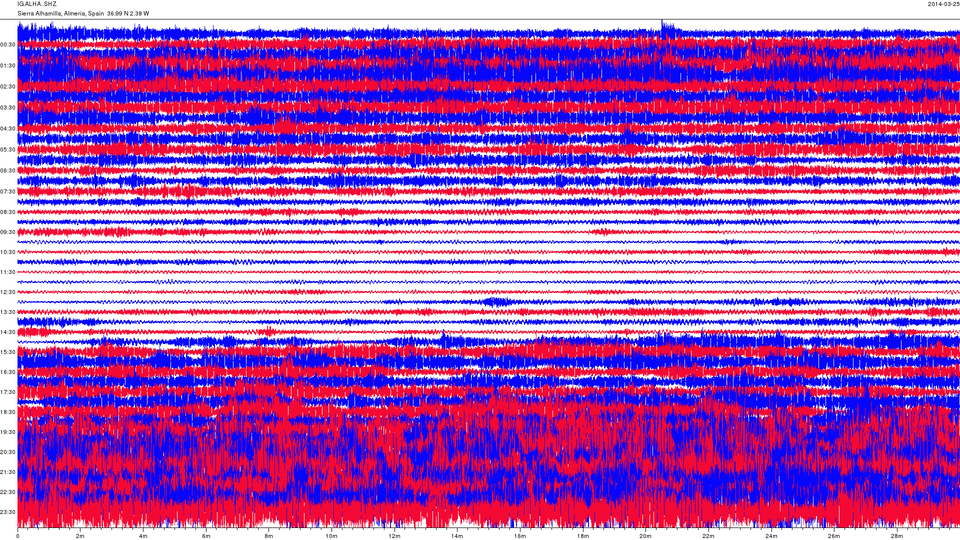Click the '4m' minute axis label

[x=143, y=536]
